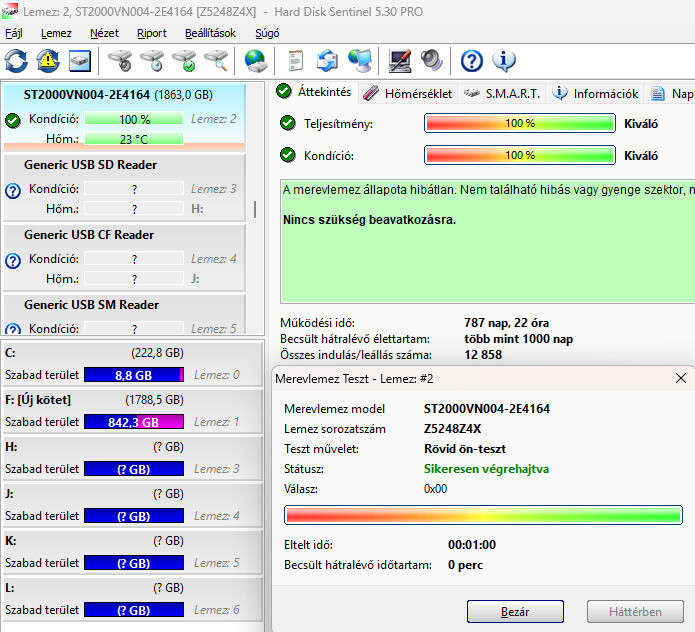Click the disk with green checkmark icon
The width and height of the screenshot is (695, 632).
184,61
